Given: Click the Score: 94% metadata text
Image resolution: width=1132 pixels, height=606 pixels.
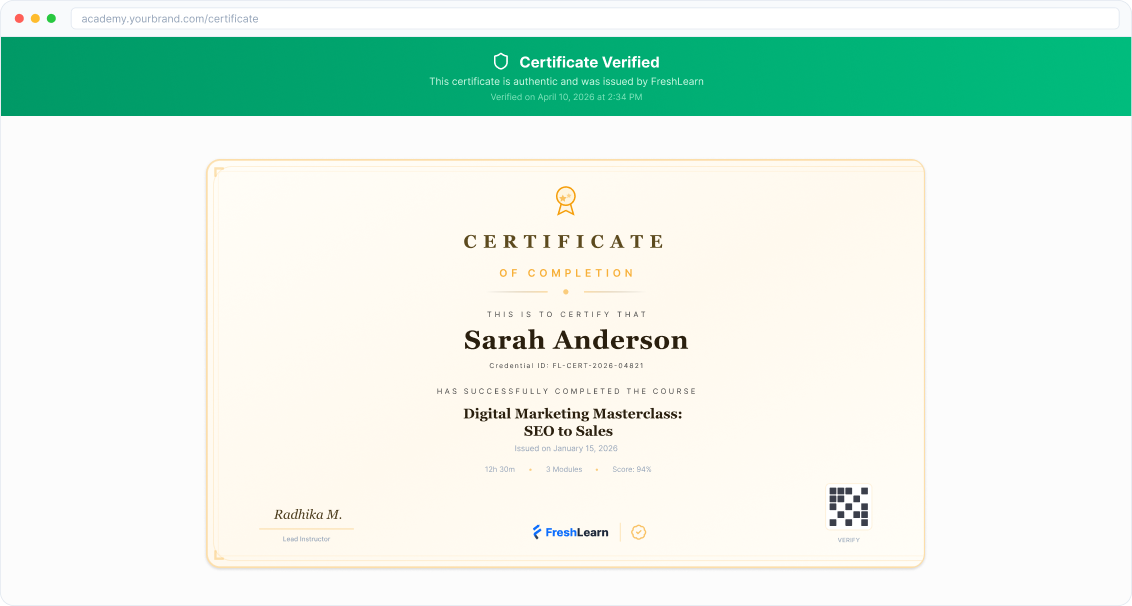Looking at the screenshot, I should click(630, 468).
